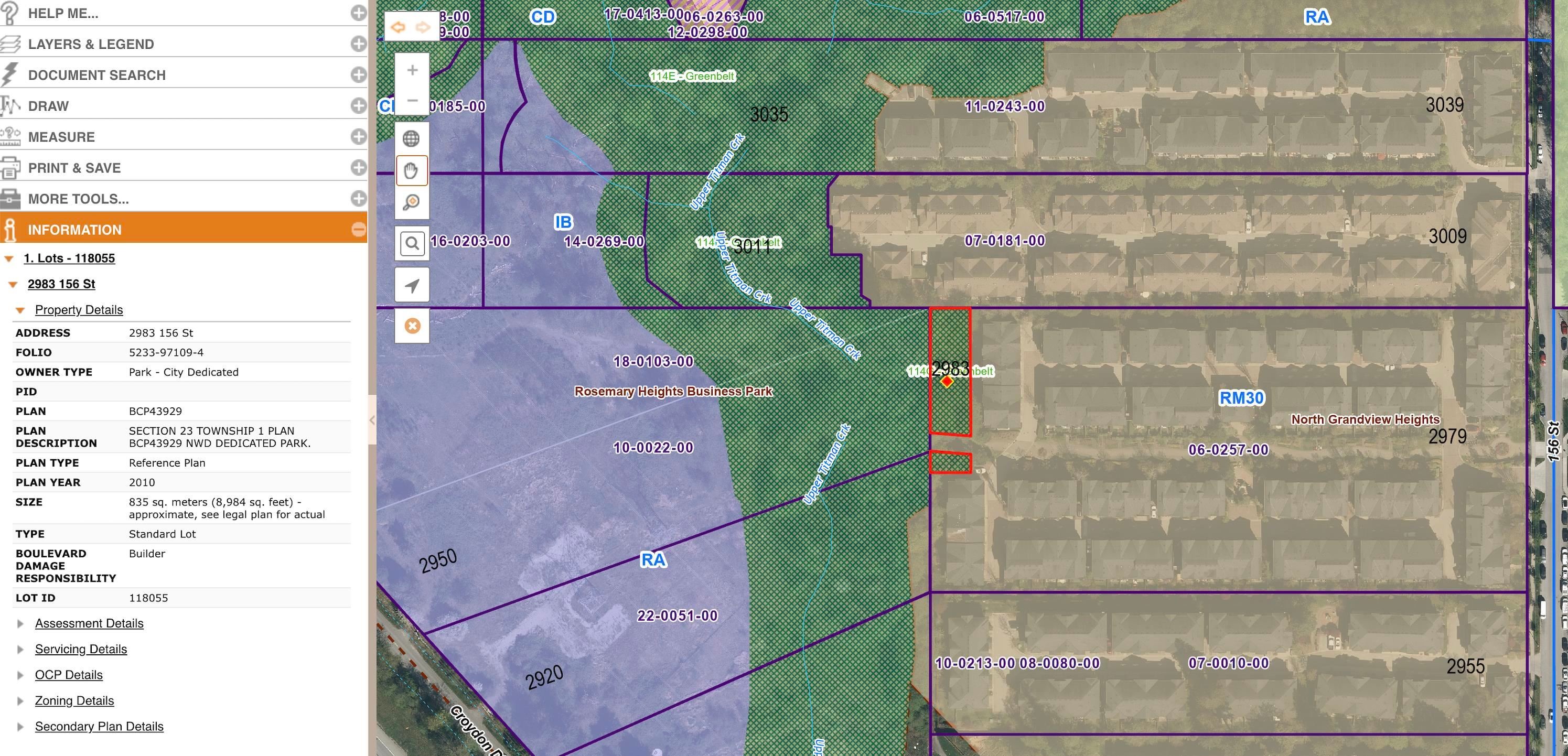Expand the Draw panel plus toggle

pyautogui.click(x=359, y=106)
